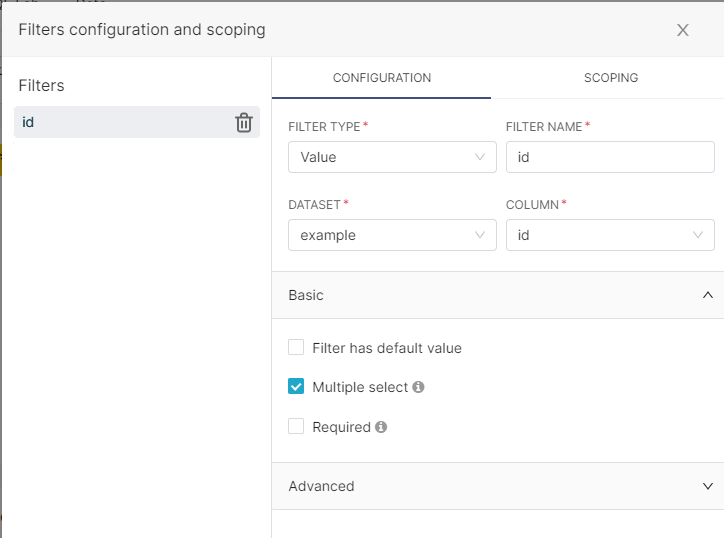
Task: Expand the Advanced section chevron
Action: click(708, 486)
